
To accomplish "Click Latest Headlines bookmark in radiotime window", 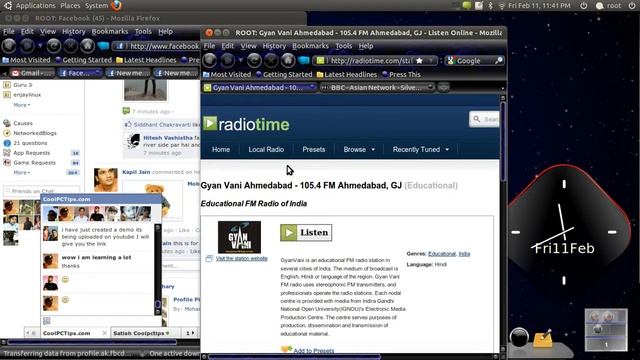I will pyautogui.click(x=347, y=74).
